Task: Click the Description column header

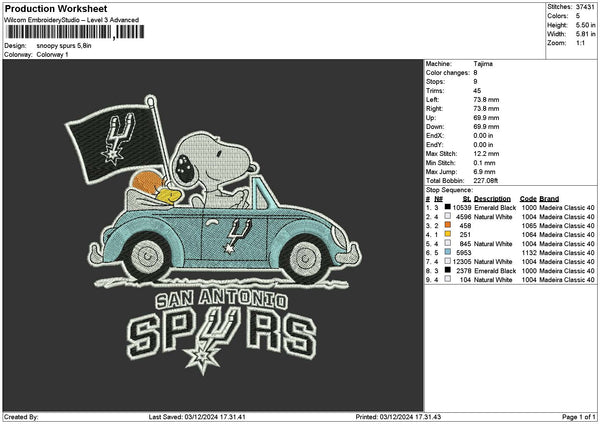Action: pyautogui.click(x=492, y=199)
